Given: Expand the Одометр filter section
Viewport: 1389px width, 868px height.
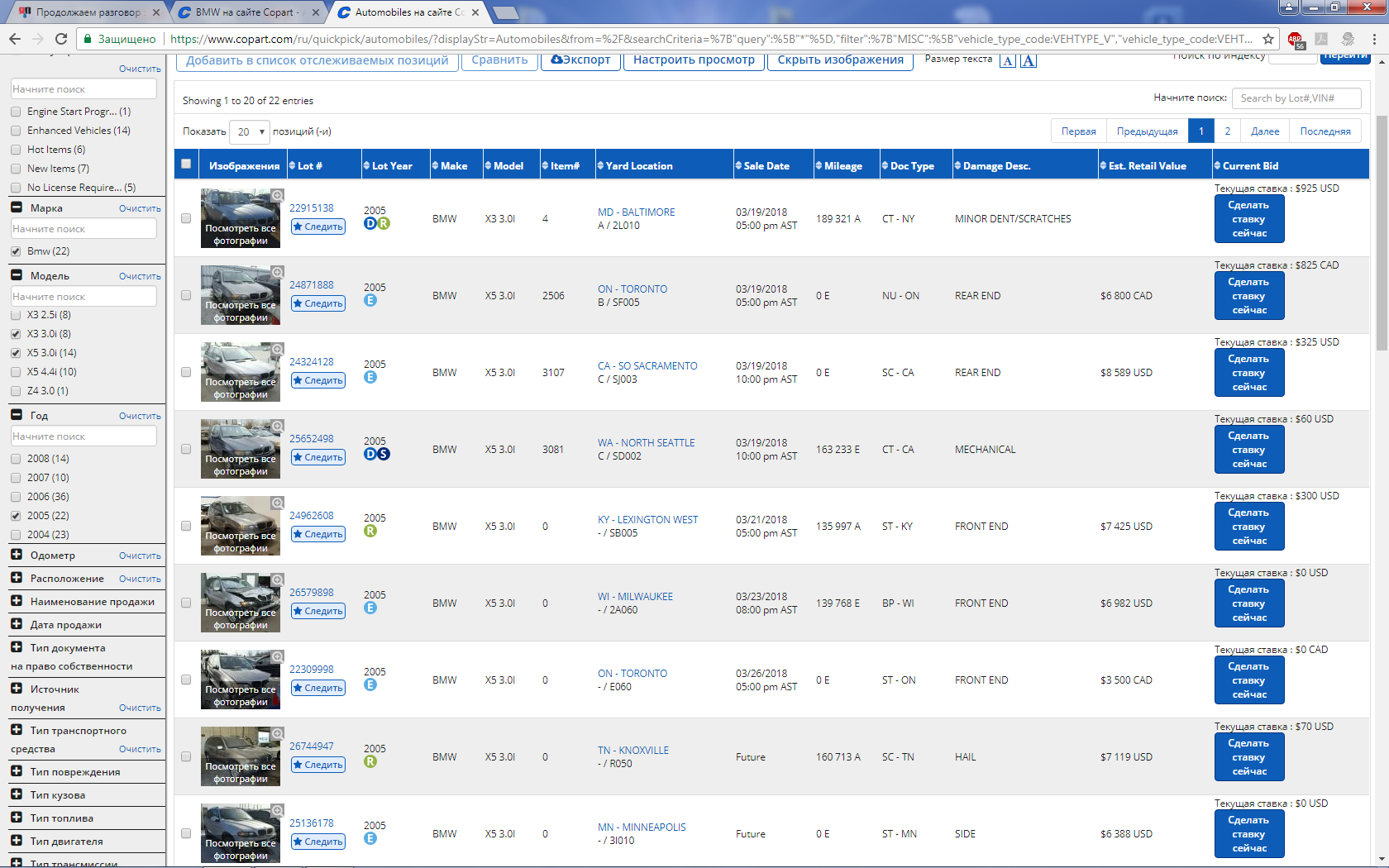Looking at the screenshot, I should coord(17,555).
